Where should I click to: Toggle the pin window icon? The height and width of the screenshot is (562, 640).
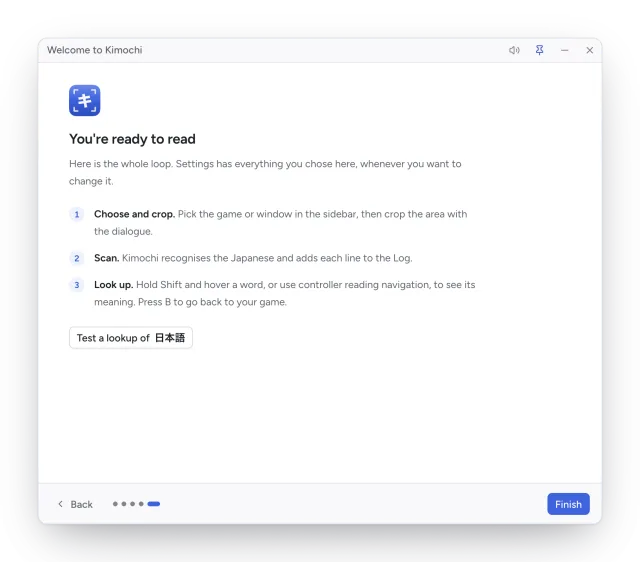tap(539, 50)
